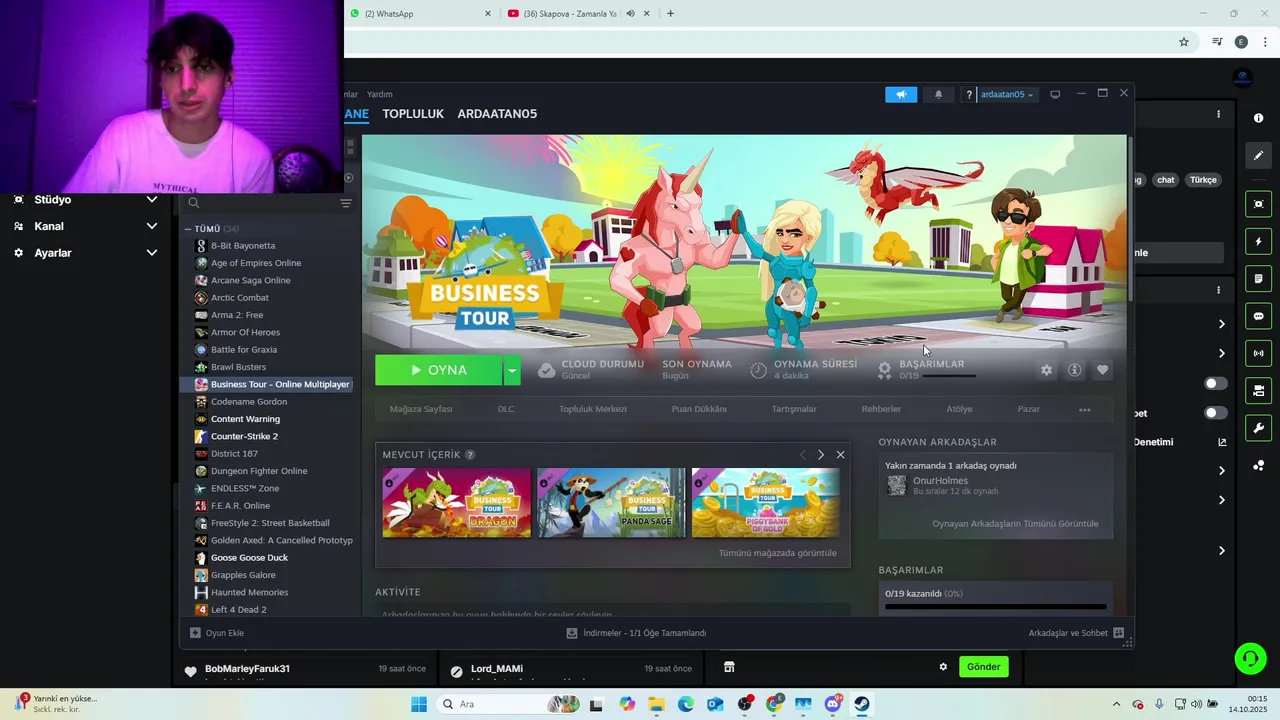Open the TOPLULUK Steam tab
The image size is (1280, 720).
(x=413, y=114)
